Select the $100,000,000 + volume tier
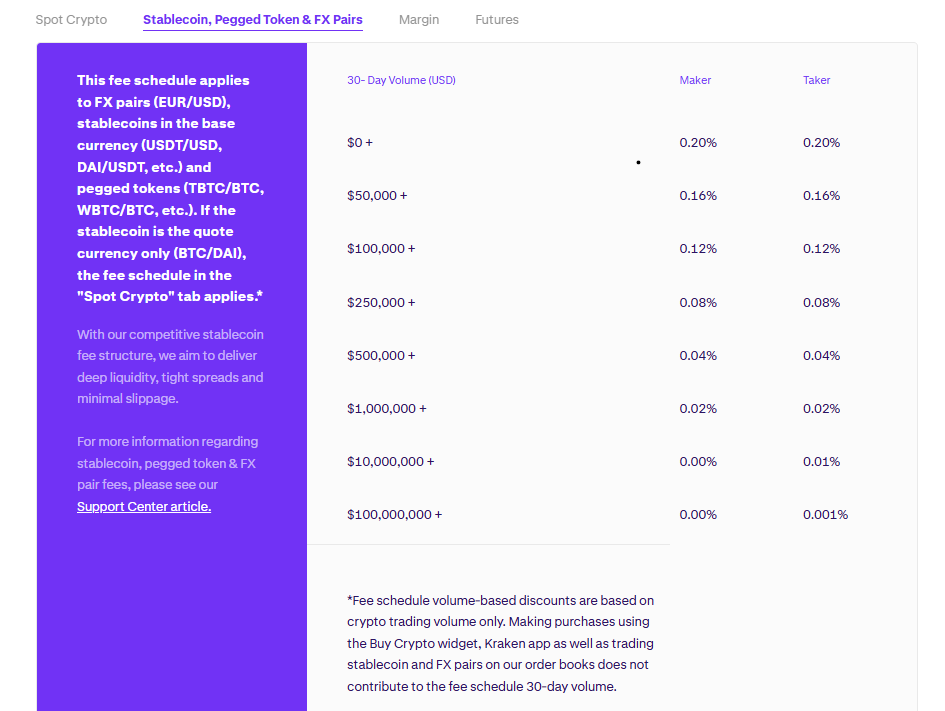The image size is (945, 711). pos(395,514)
